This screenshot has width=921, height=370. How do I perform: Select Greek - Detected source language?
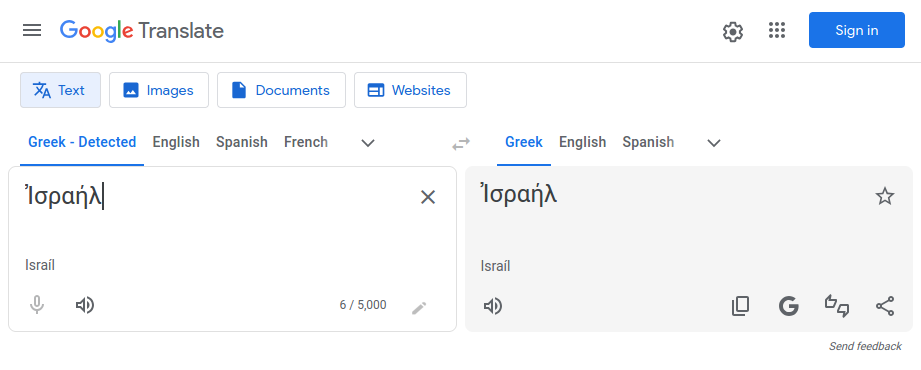82,142
